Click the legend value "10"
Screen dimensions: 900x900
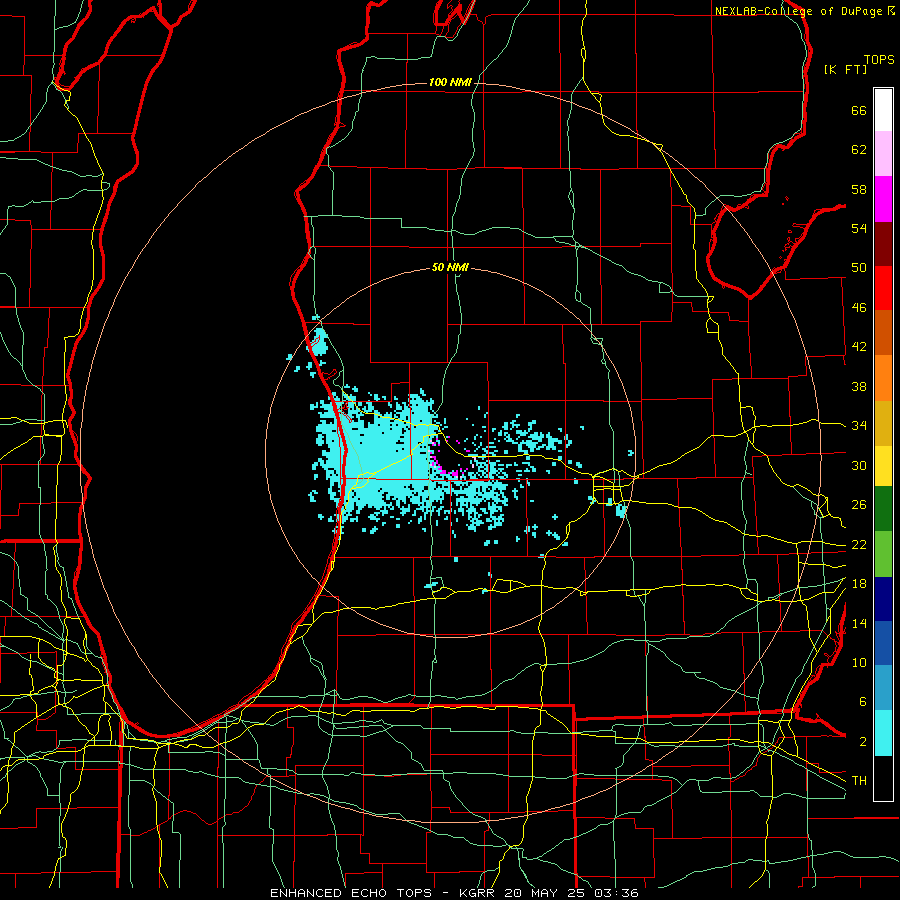pyautogui.click(x=859, y=662)
